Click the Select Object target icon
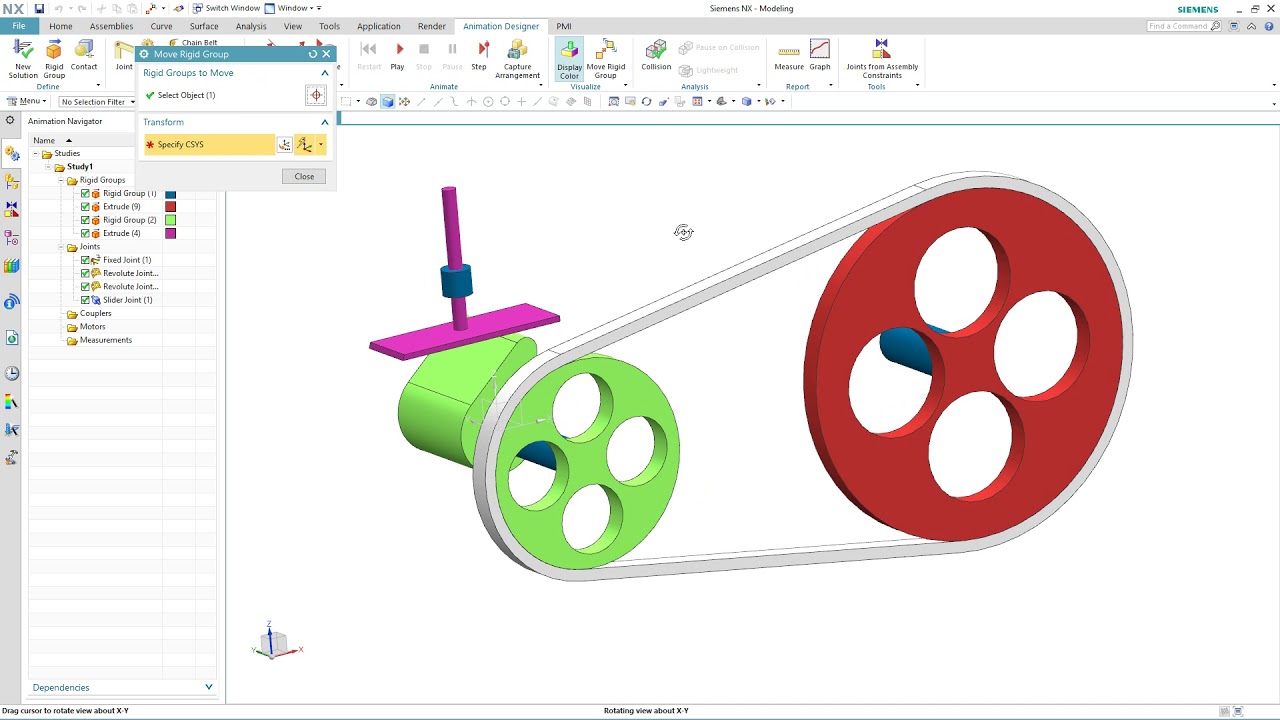Viewport: 1280px width, 720px height. pyautogui.click(x=316, y=95)
